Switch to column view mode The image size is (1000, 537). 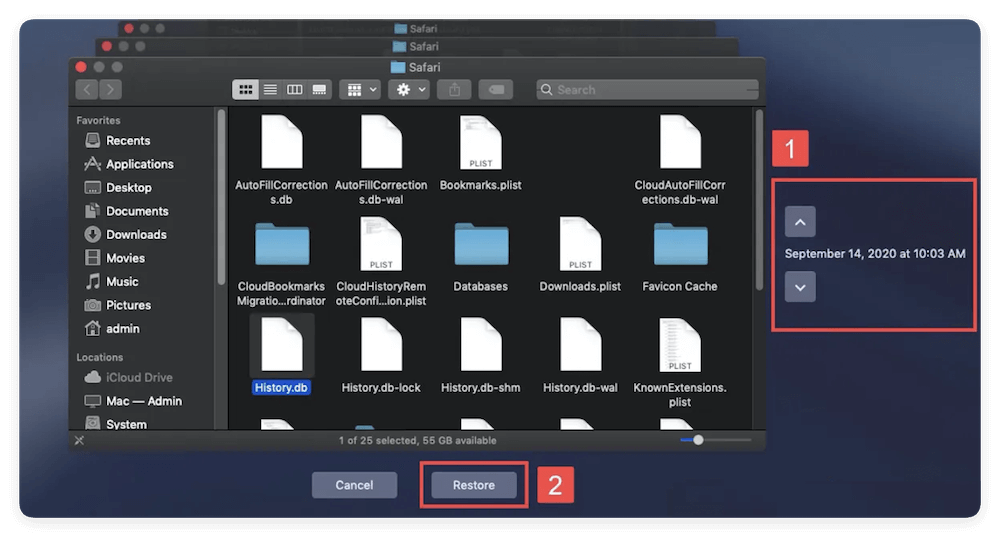click(x=295, y=90)
